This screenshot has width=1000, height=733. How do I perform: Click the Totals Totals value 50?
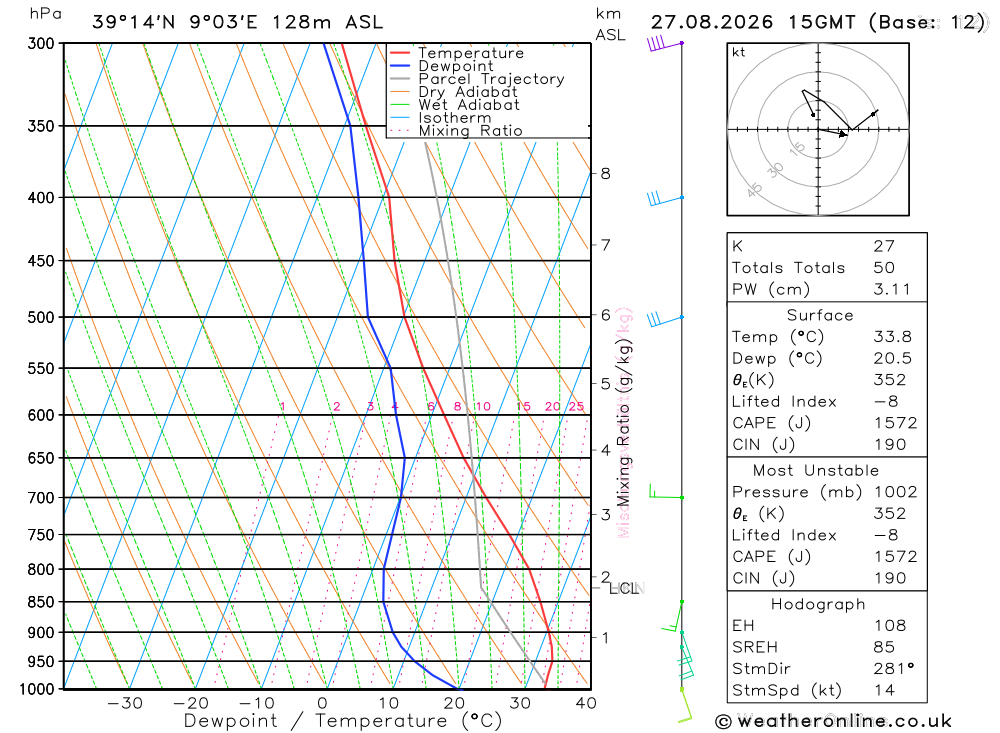884,268
